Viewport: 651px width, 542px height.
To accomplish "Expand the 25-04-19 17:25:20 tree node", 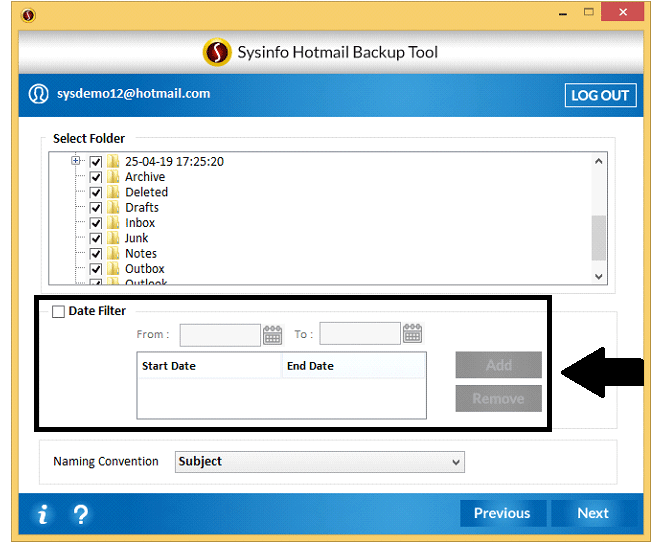I will (x=76, y=160).
